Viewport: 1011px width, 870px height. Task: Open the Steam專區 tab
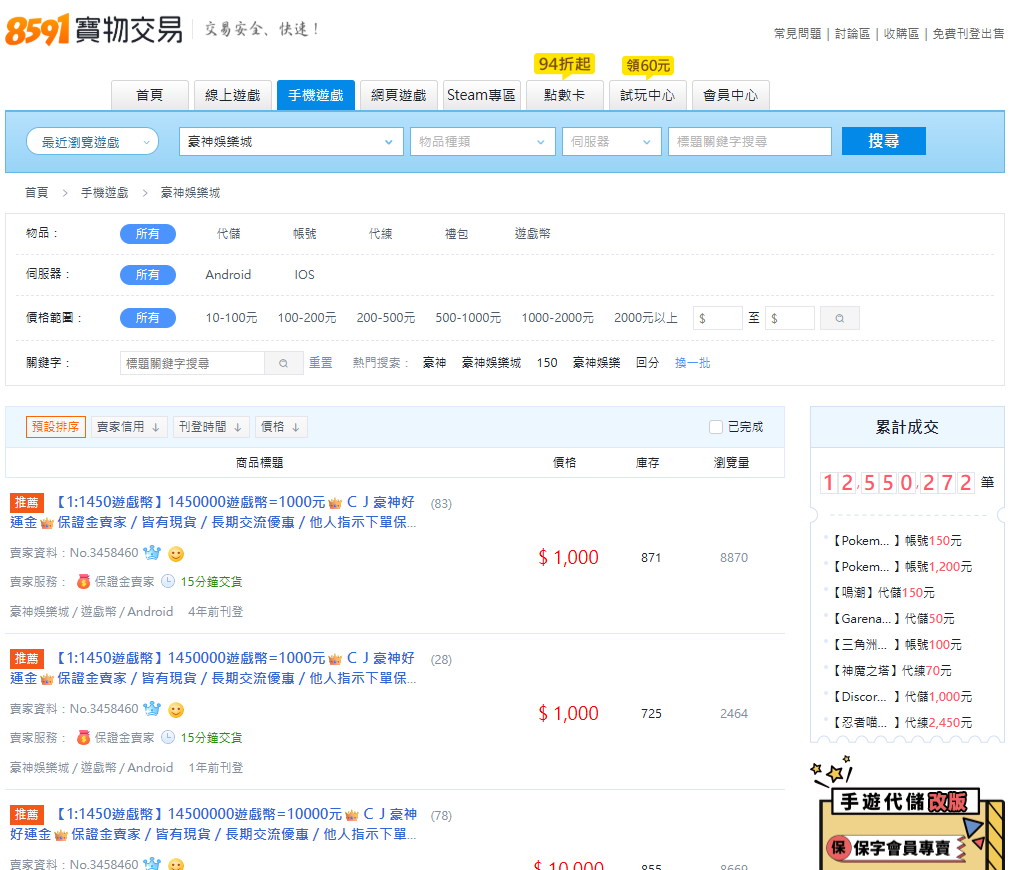[x=482, y=95]
